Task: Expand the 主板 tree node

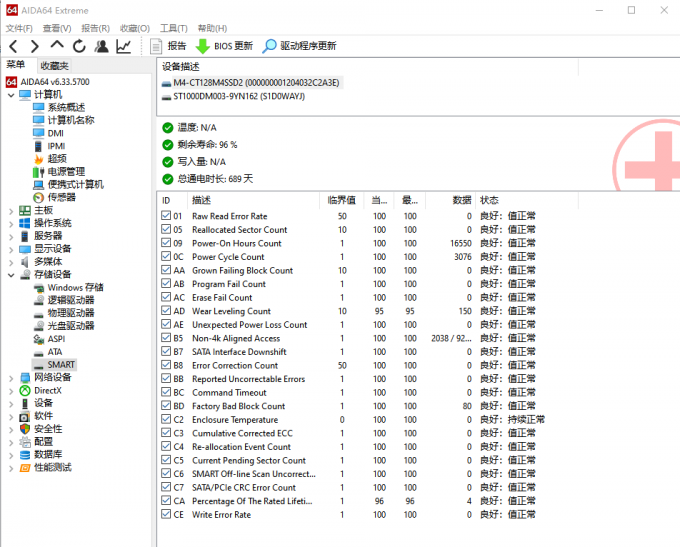Action: point(10,210)
